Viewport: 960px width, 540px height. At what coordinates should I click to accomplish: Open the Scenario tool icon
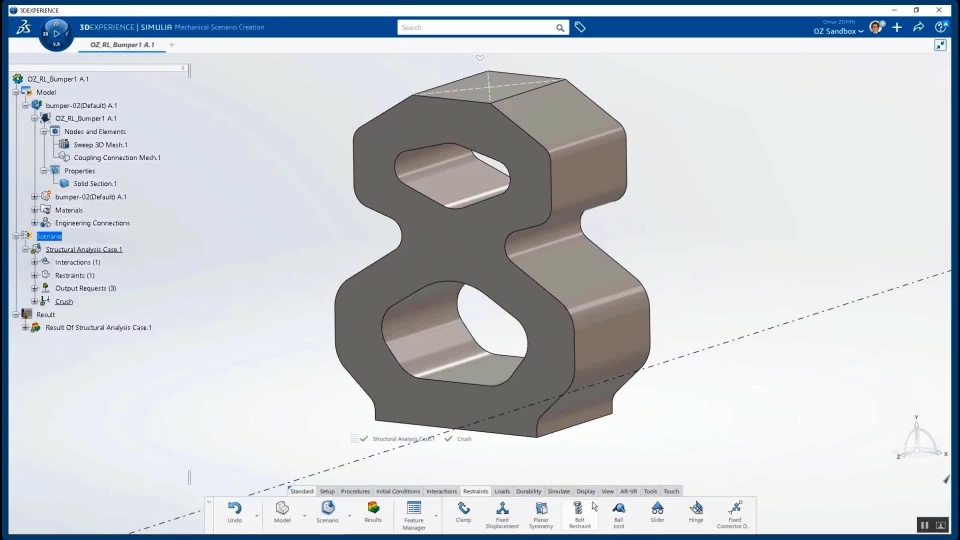tap(328, 508)
